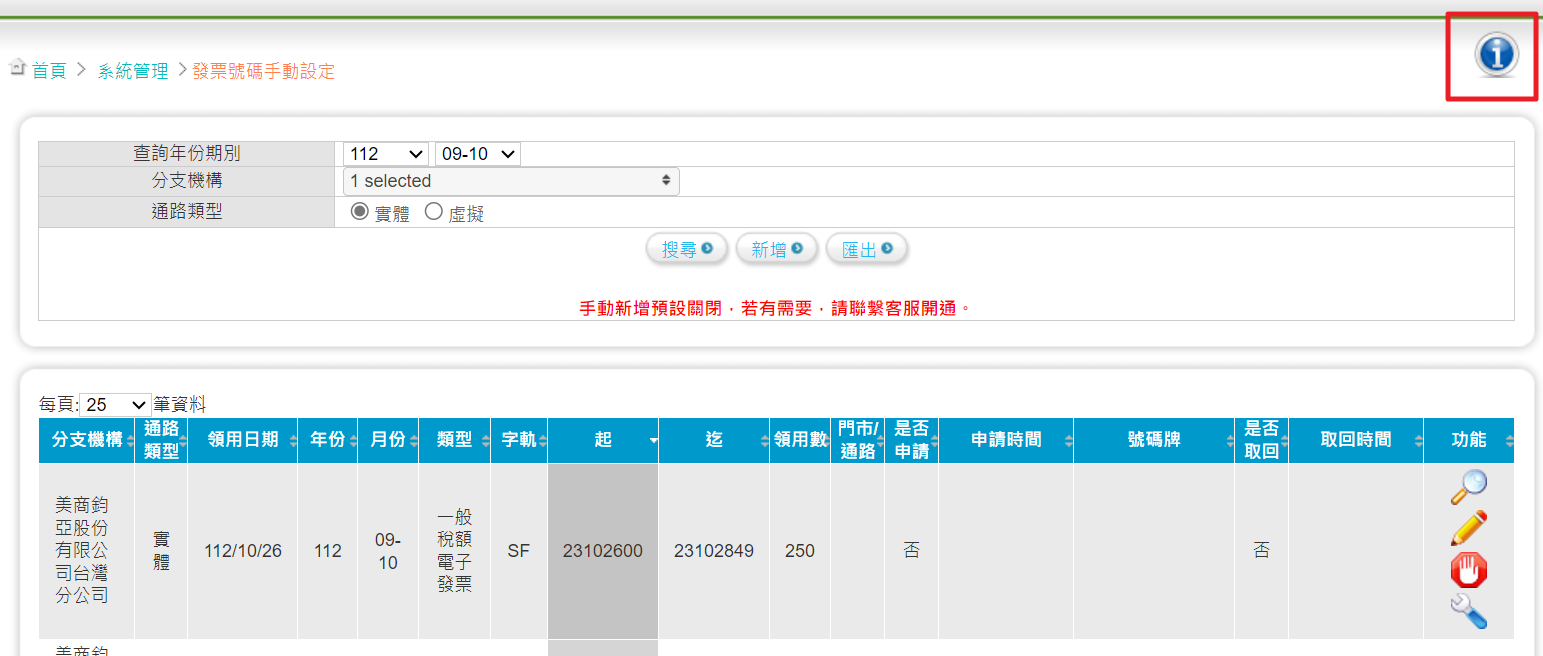Click the 字軌 cell showing SF

coord(519,551)
